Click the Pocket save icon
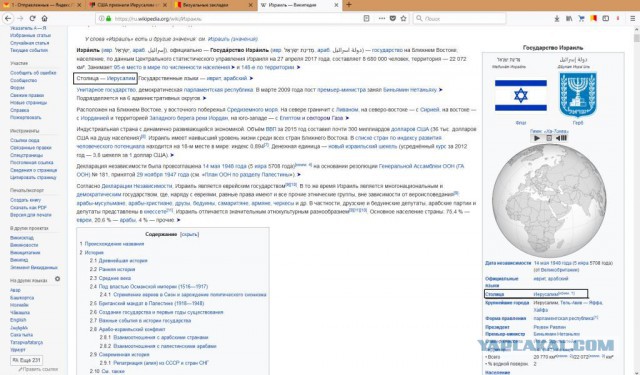Viewport: 640px width, 375px height. tap(393, 18)
